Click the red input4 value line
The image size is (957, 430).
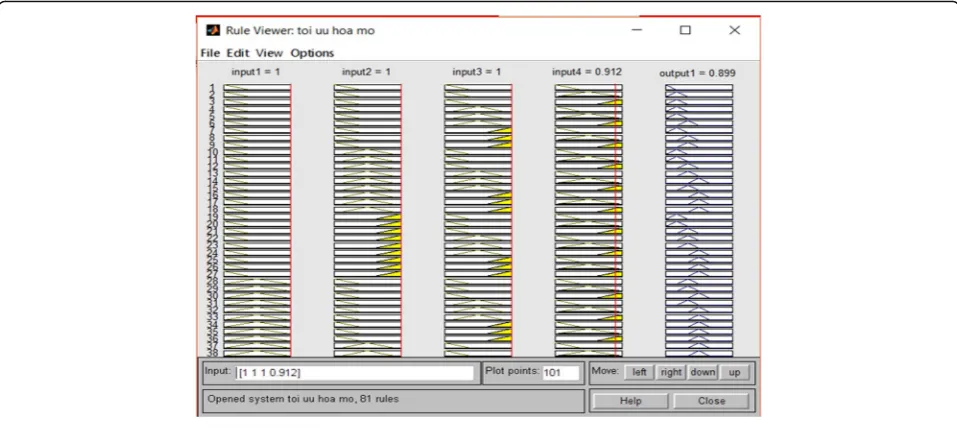615,220
